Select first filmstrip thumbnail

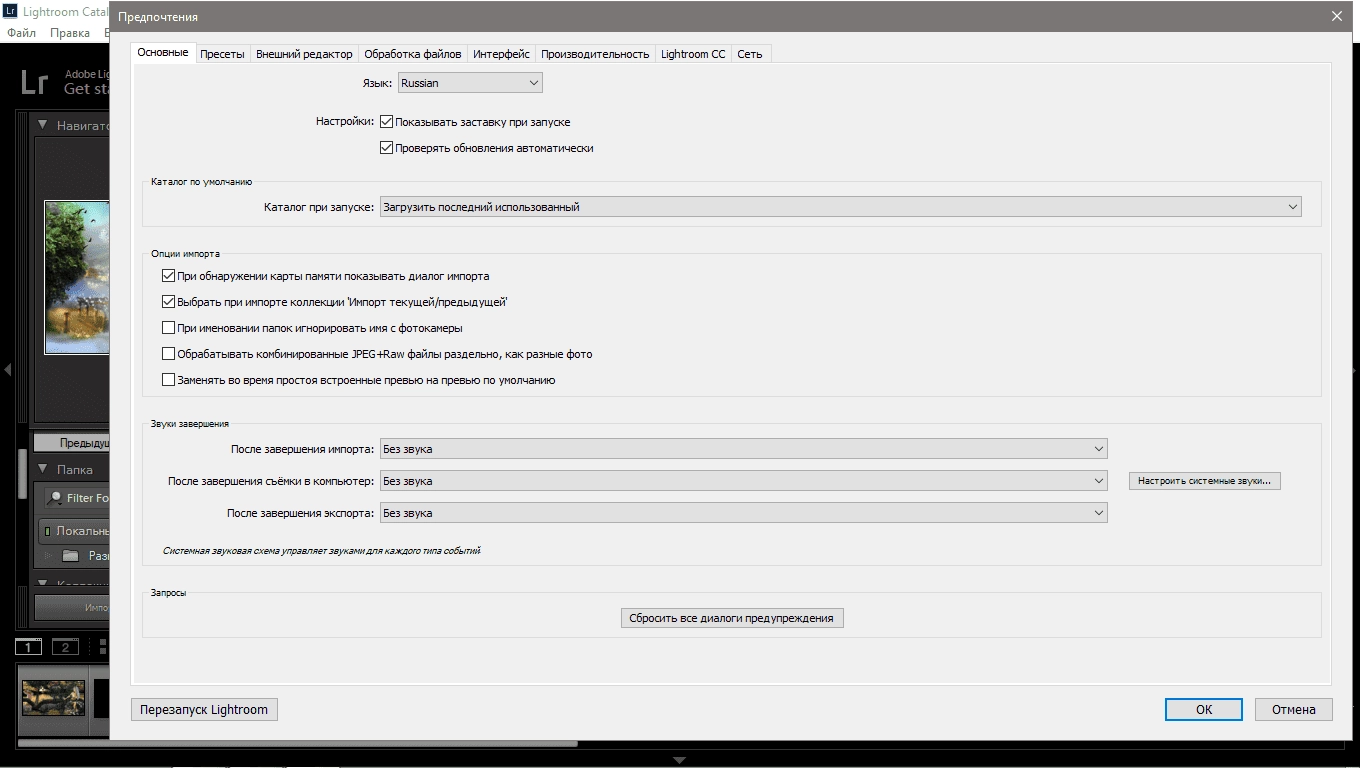coord(53,698)
